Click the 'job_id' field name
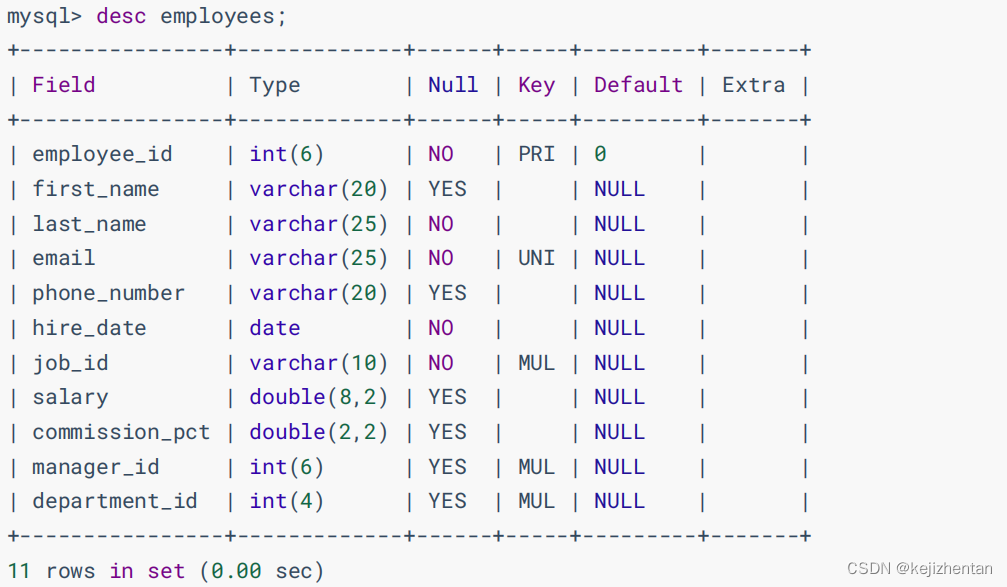The image size is (1007, 587). 70,364
